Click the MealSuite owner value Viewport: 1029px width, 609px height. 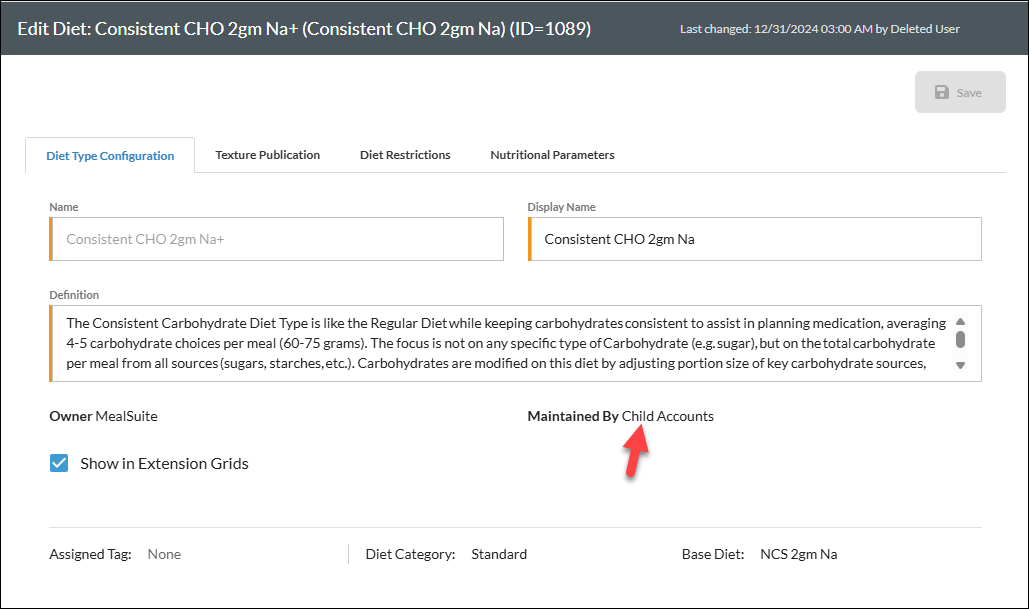[x=127, y=416]
